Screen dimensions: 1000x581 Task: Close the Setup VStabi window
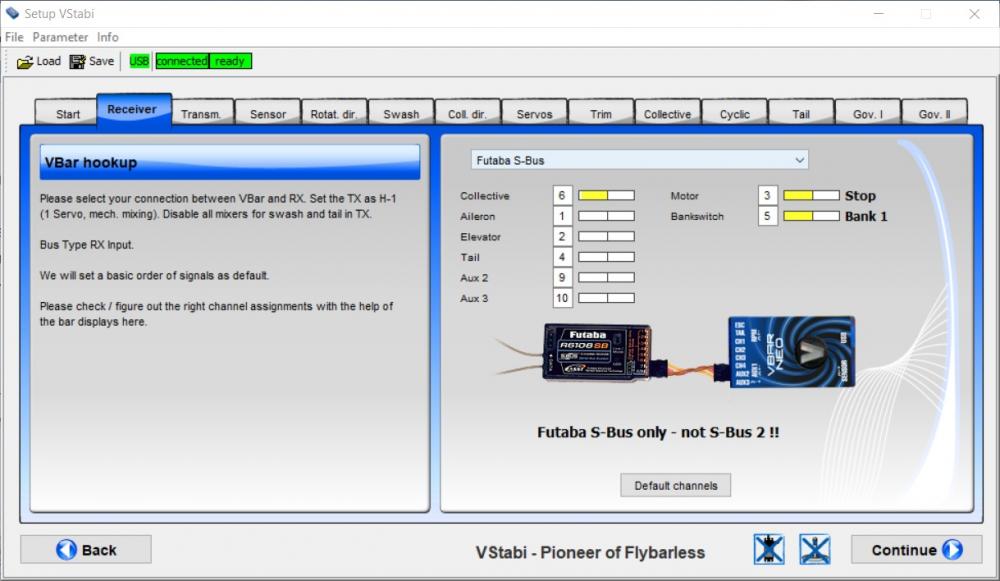(x=974, y=13)
